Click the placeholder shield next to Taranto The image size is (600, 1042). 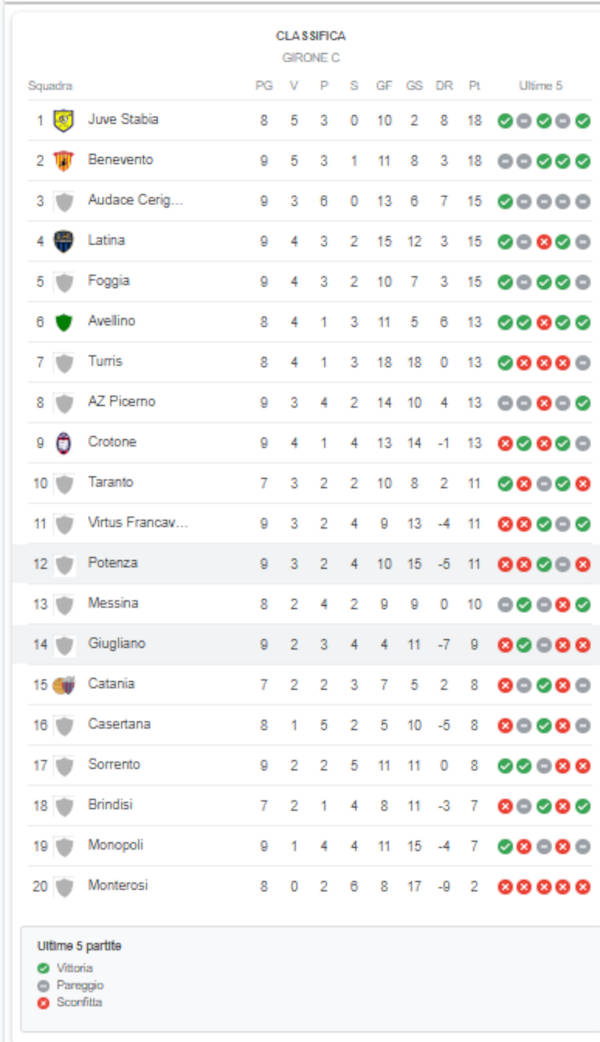coord(64,483)
